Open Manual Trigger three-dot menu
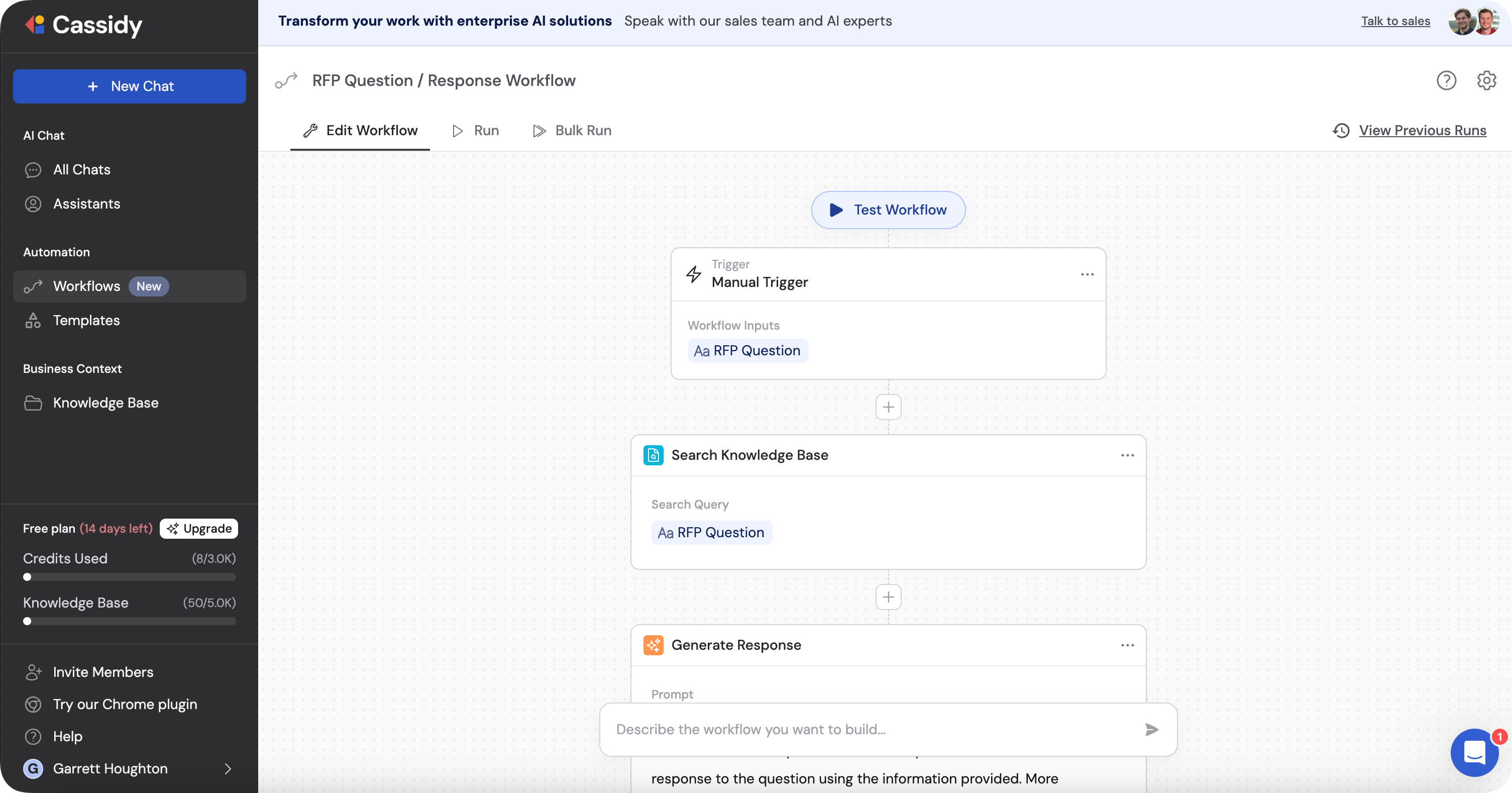This screenshot has width=1512, height=793. coord(1087,274)
